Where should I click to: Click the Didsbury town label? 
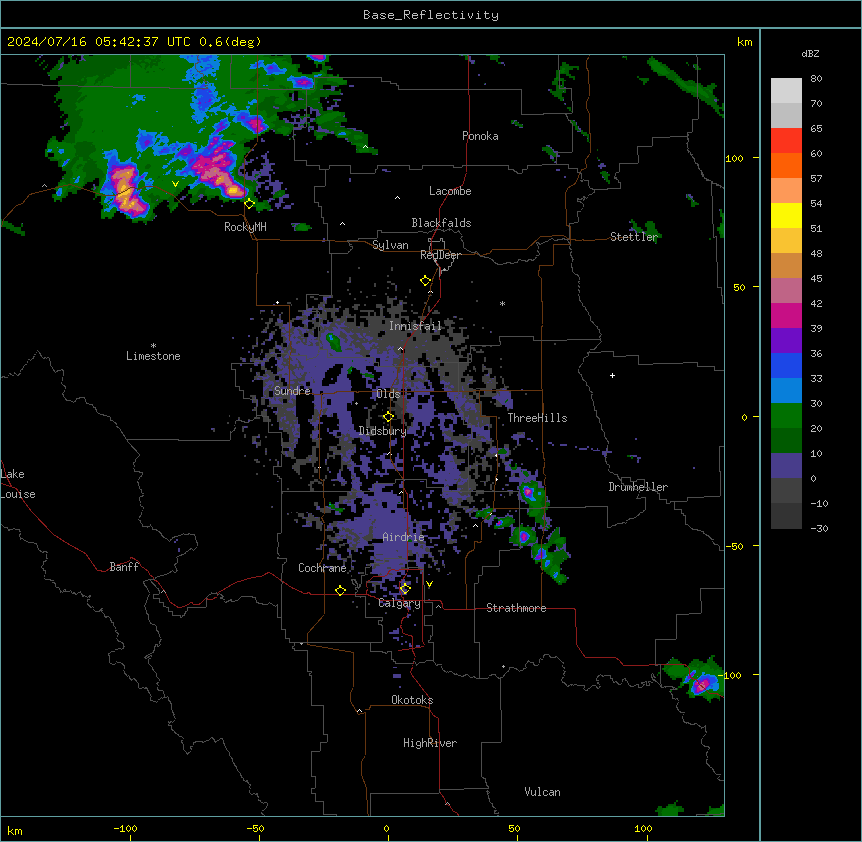pyautogui.click(x=383, y=431)
